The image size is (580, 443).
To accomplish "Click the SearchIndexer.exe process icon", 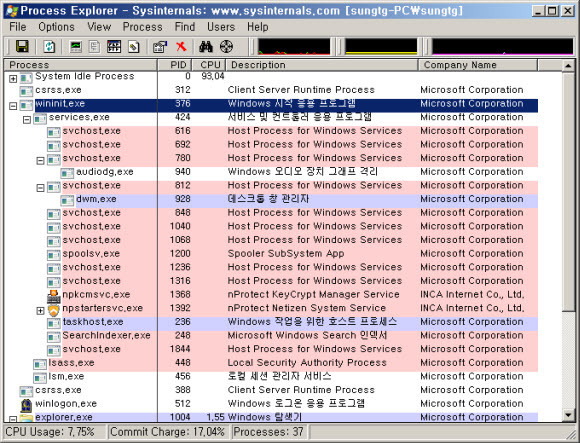I will 54,337.
